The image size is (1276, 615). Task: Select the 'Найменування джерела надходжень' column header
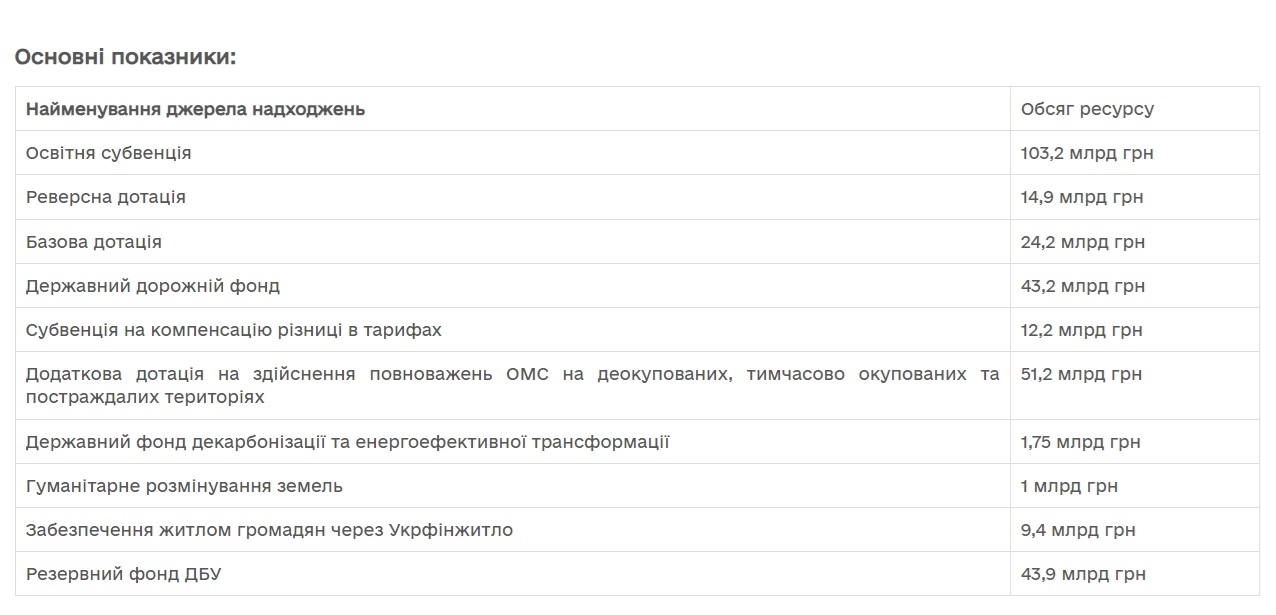pos(195,109)
